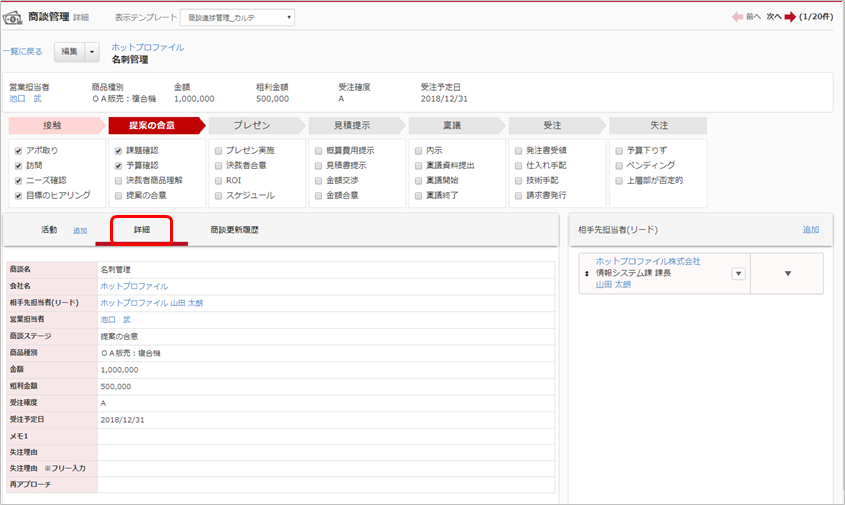
Task: Check the 決裁者商品理解 checkbox
Action: coord(119,181)
